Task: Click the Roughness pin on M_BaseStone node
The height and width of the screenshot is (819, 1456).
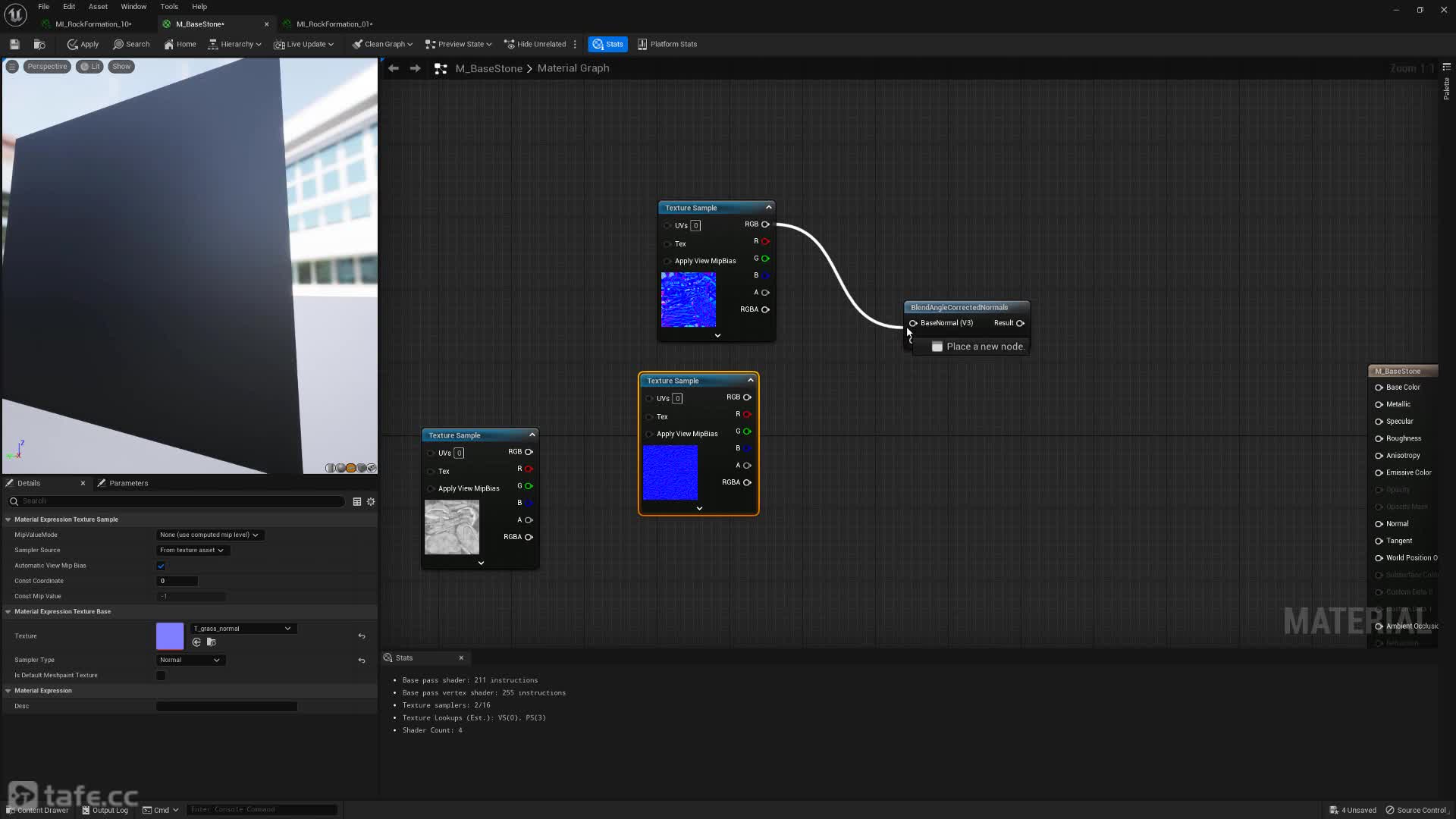Action: [x=1379, y=438]
